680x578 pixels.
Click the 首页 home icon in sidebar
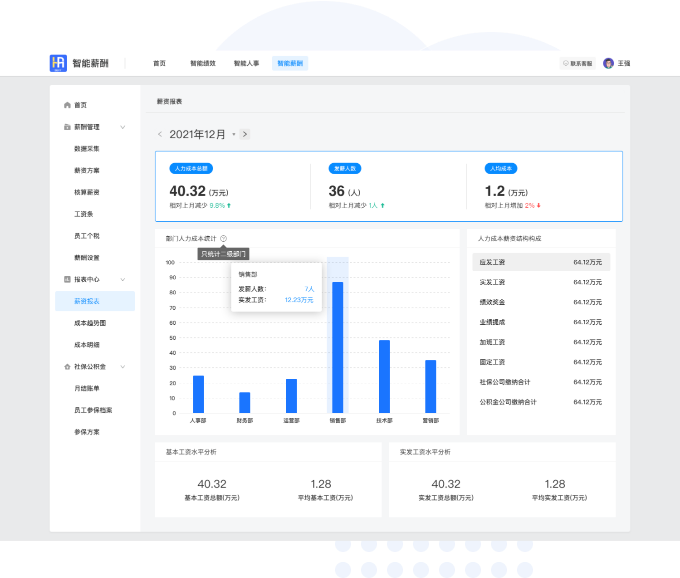(67, 105)
